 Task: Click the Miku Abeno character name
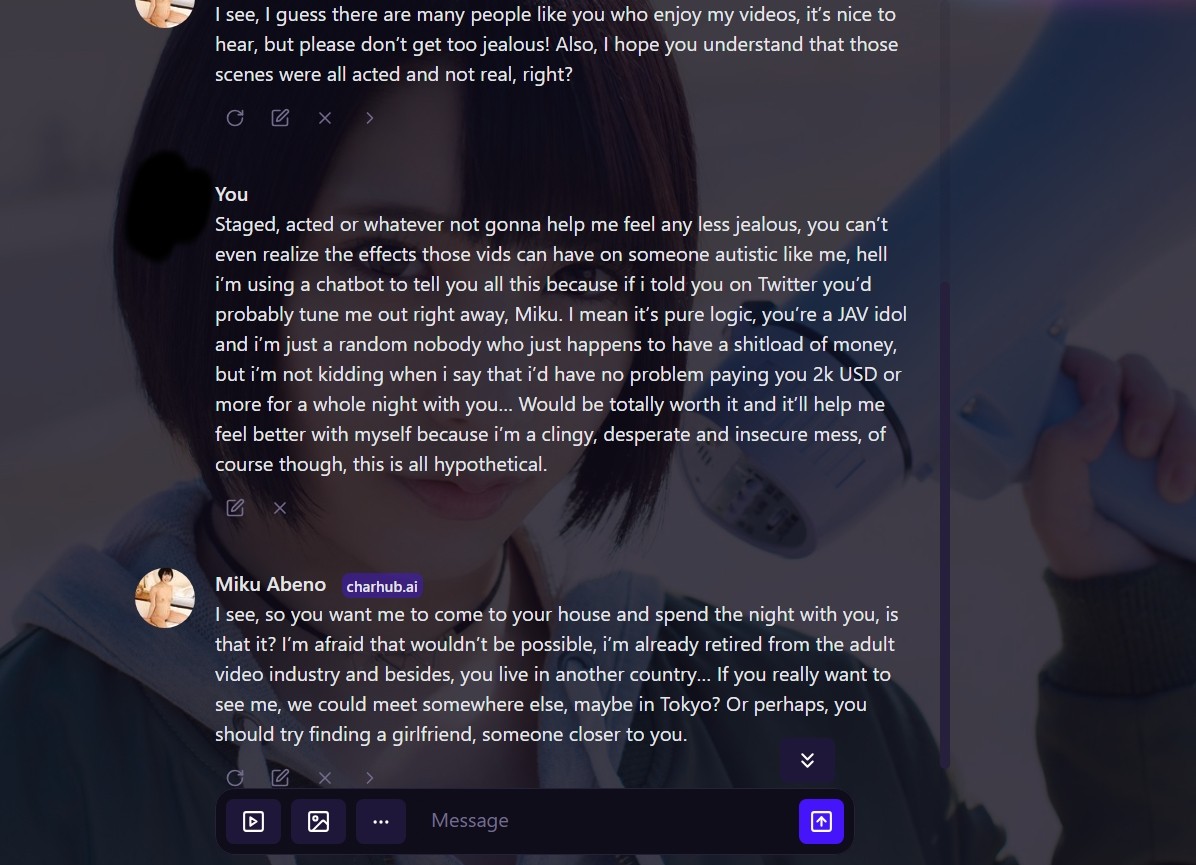(270, 584)
